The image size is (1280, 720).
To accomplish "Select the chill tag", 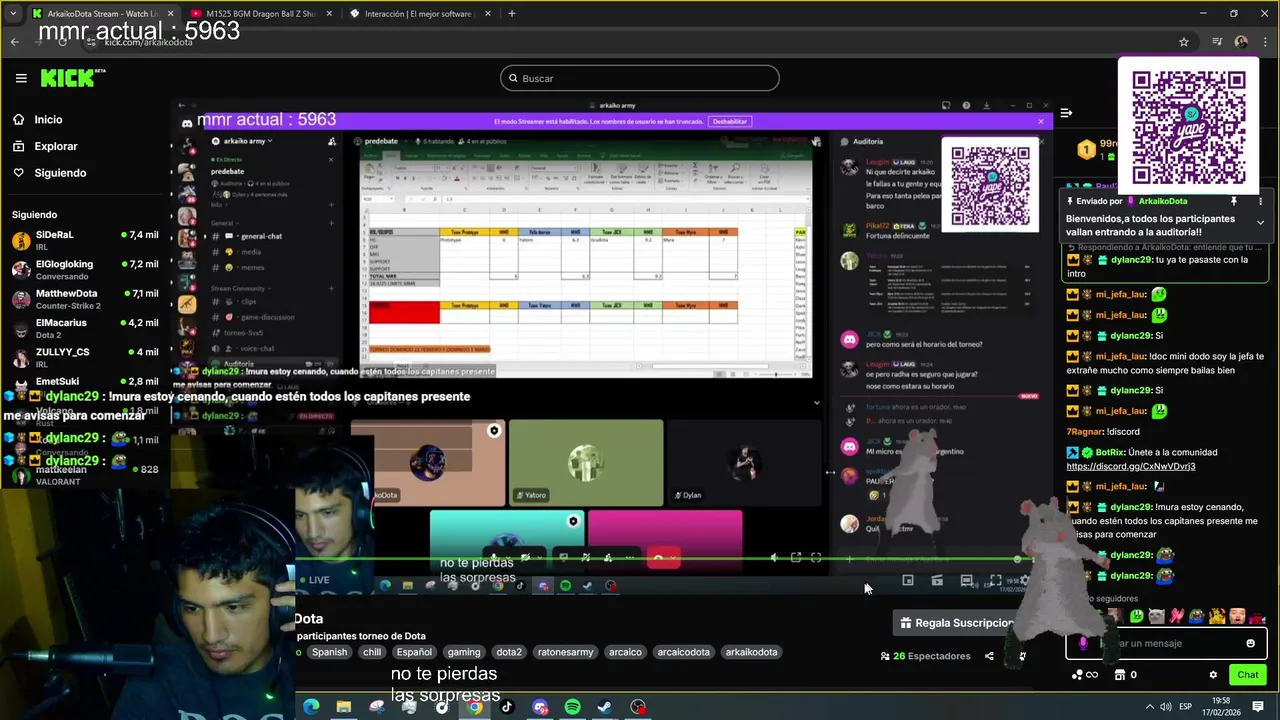I will [x=372, y=652].
